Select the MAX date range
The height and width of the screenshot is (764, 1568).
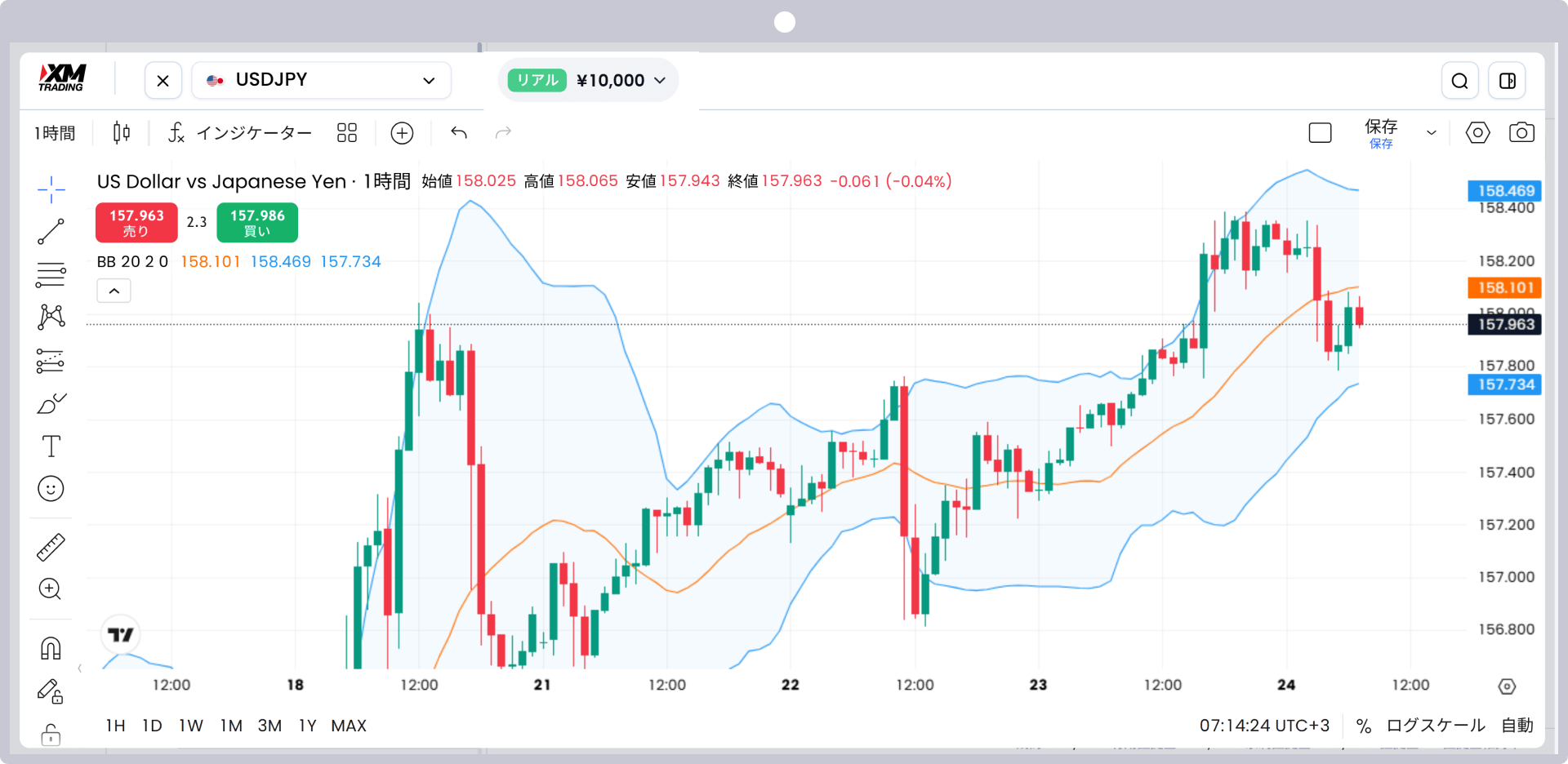coord(349,726)
